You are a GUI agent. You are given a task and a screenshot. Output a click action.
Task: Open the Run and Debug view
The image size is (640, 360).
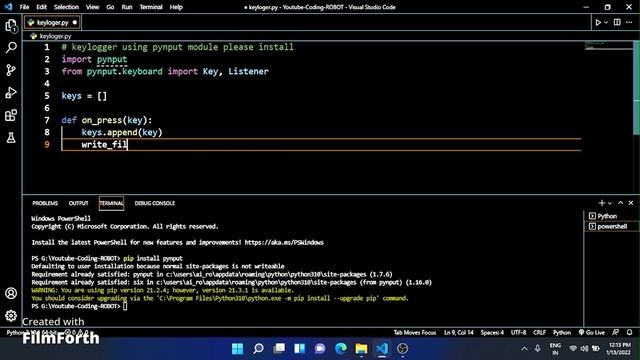pyautogui.click(x=11, y=93)
